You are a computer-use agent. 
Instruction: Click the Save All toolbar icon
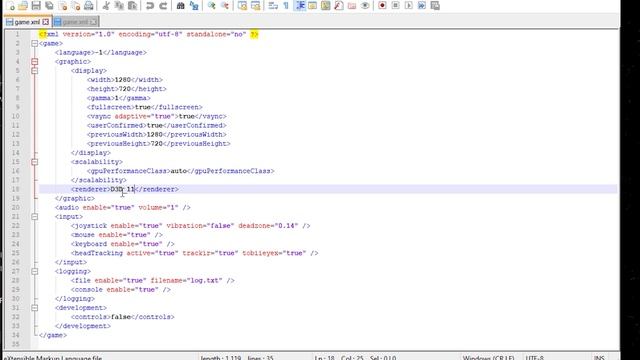pyautogui.click(x=49, y=6)
